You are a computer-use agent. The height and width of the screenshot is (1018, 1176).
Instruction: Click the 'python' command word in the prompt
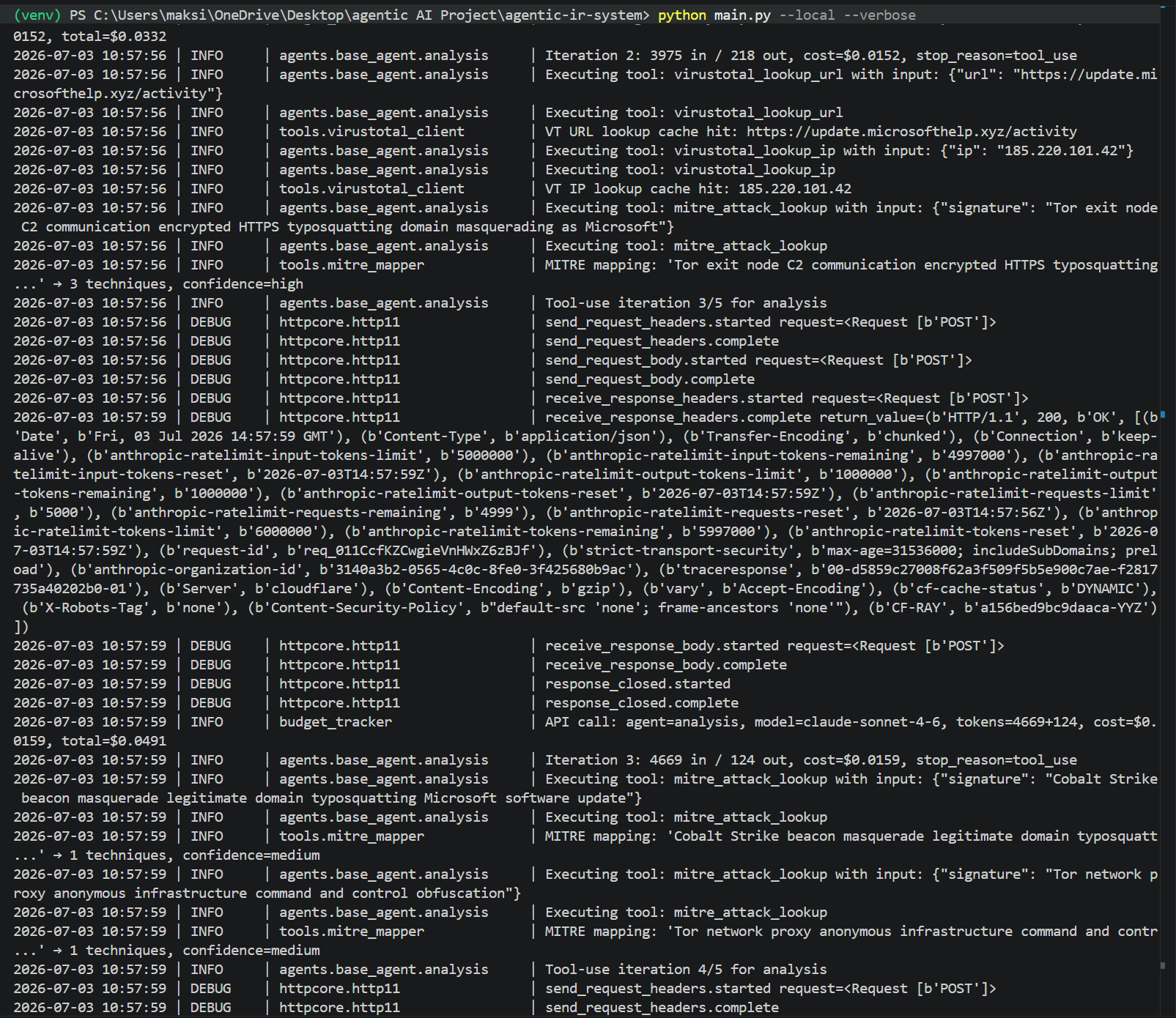click(x=682, y=15)
